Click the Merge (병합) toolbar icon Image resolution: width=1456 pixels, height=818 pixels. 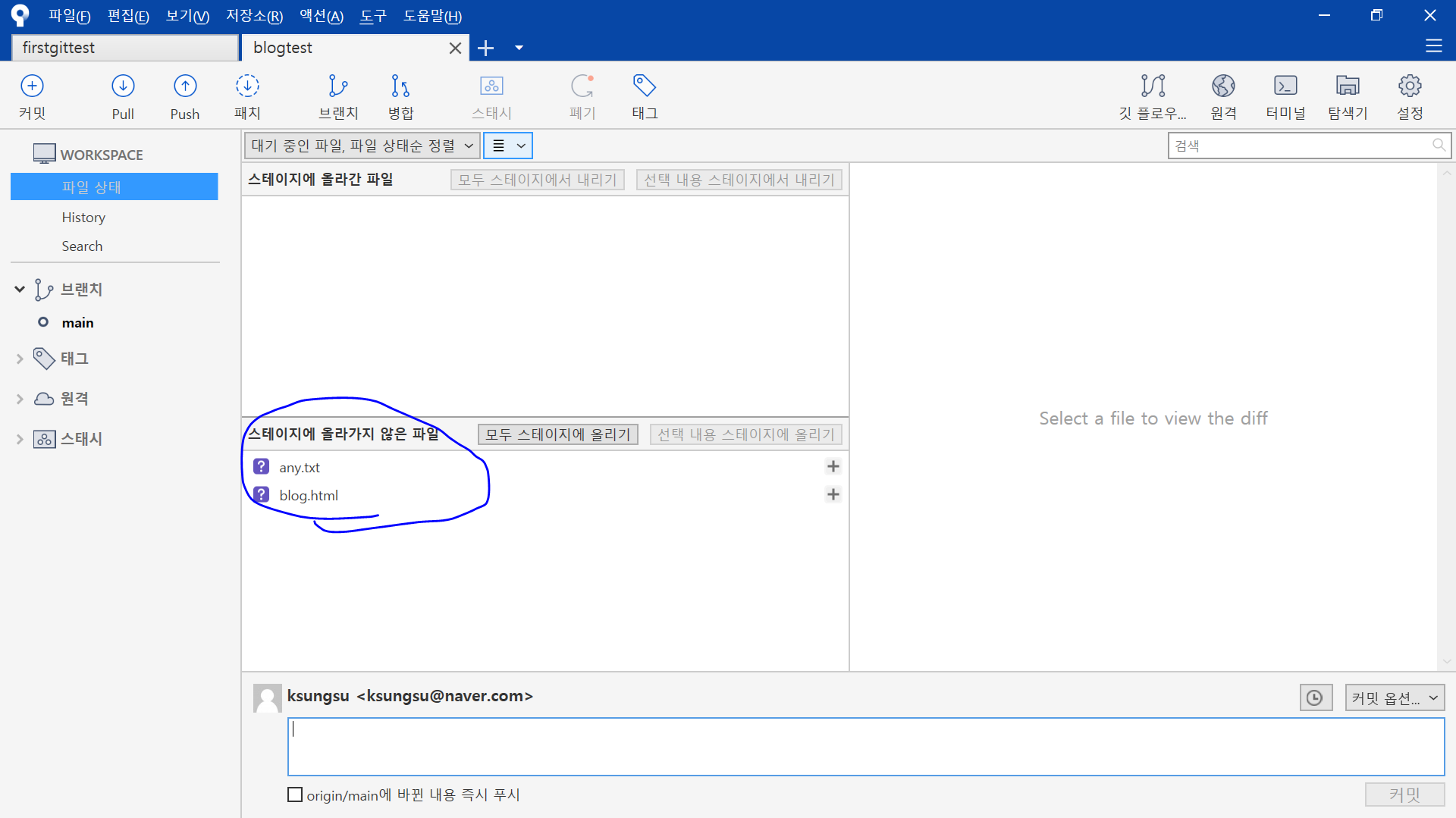point(400,96)
